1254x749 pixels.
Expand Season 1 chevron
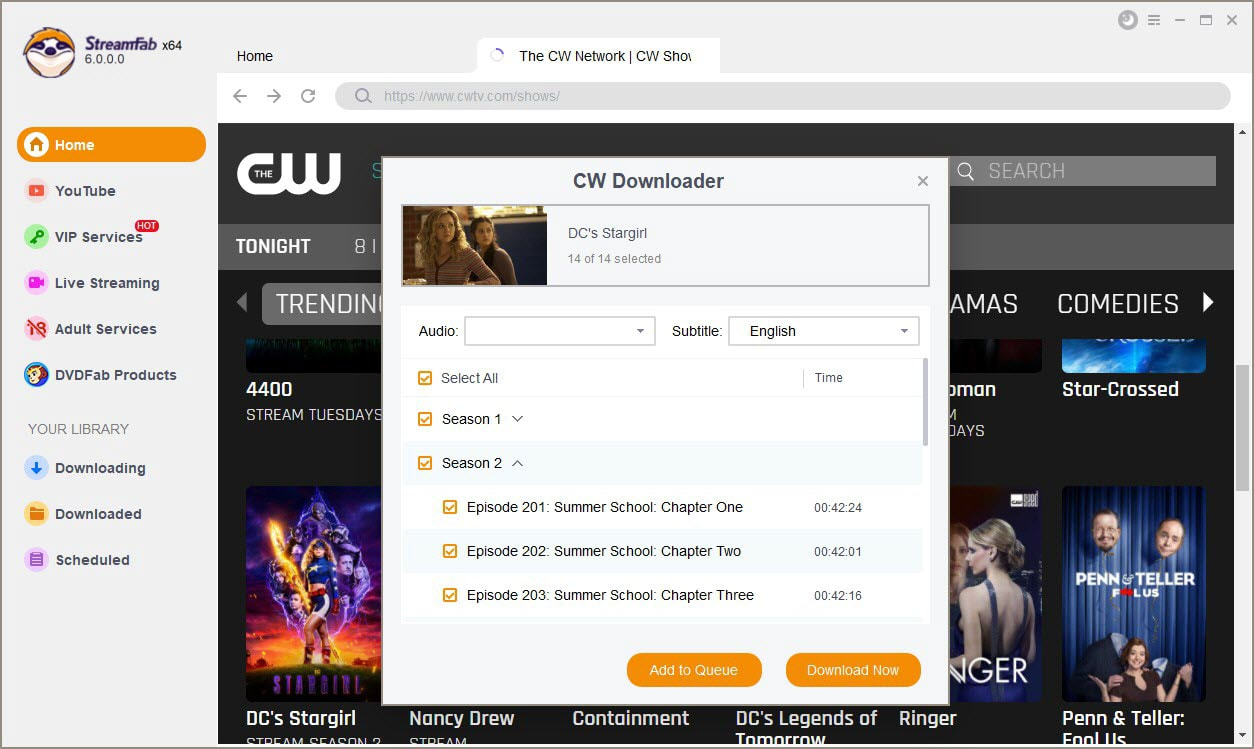(x=517, y=419)
